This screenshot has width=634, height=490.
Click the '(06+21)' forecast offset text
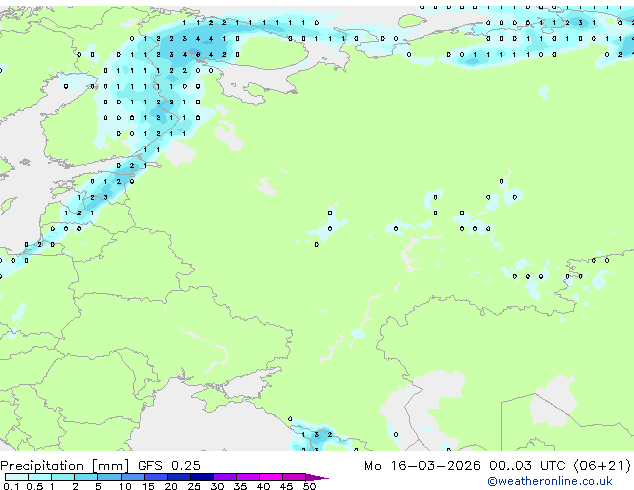tap(602, 466)
